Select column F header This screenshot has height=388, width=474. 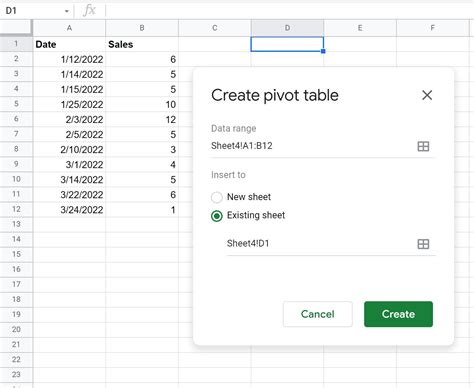point(433,28)
